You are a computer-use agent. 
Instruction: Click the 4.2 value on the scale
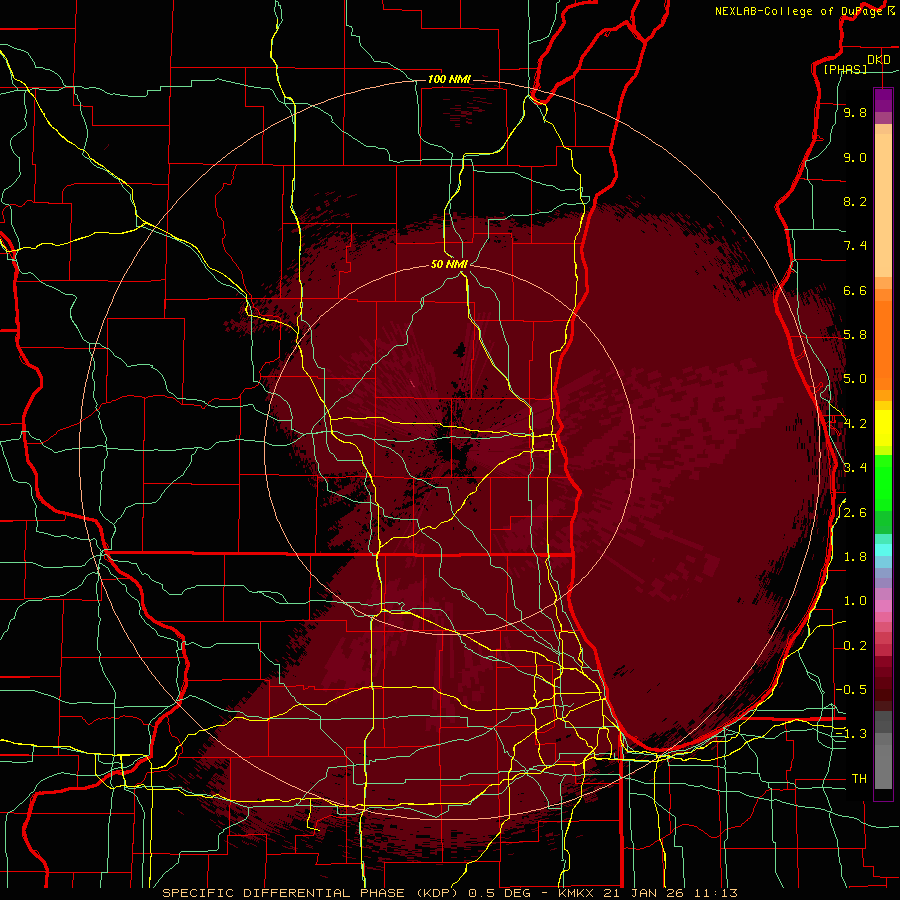coord(855,424)
